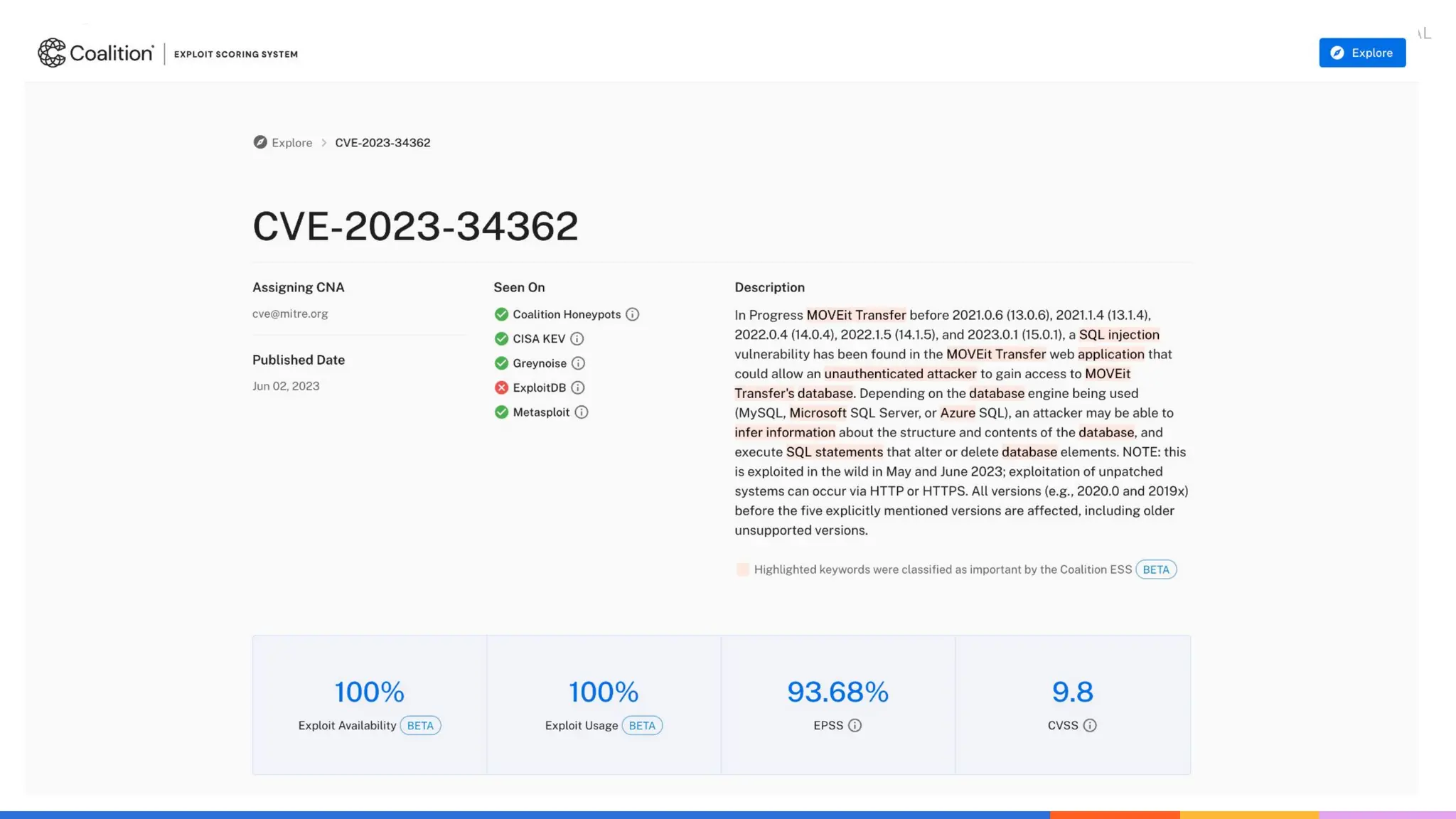Click the highlighted keyword legend swatch

coord(742,569)
